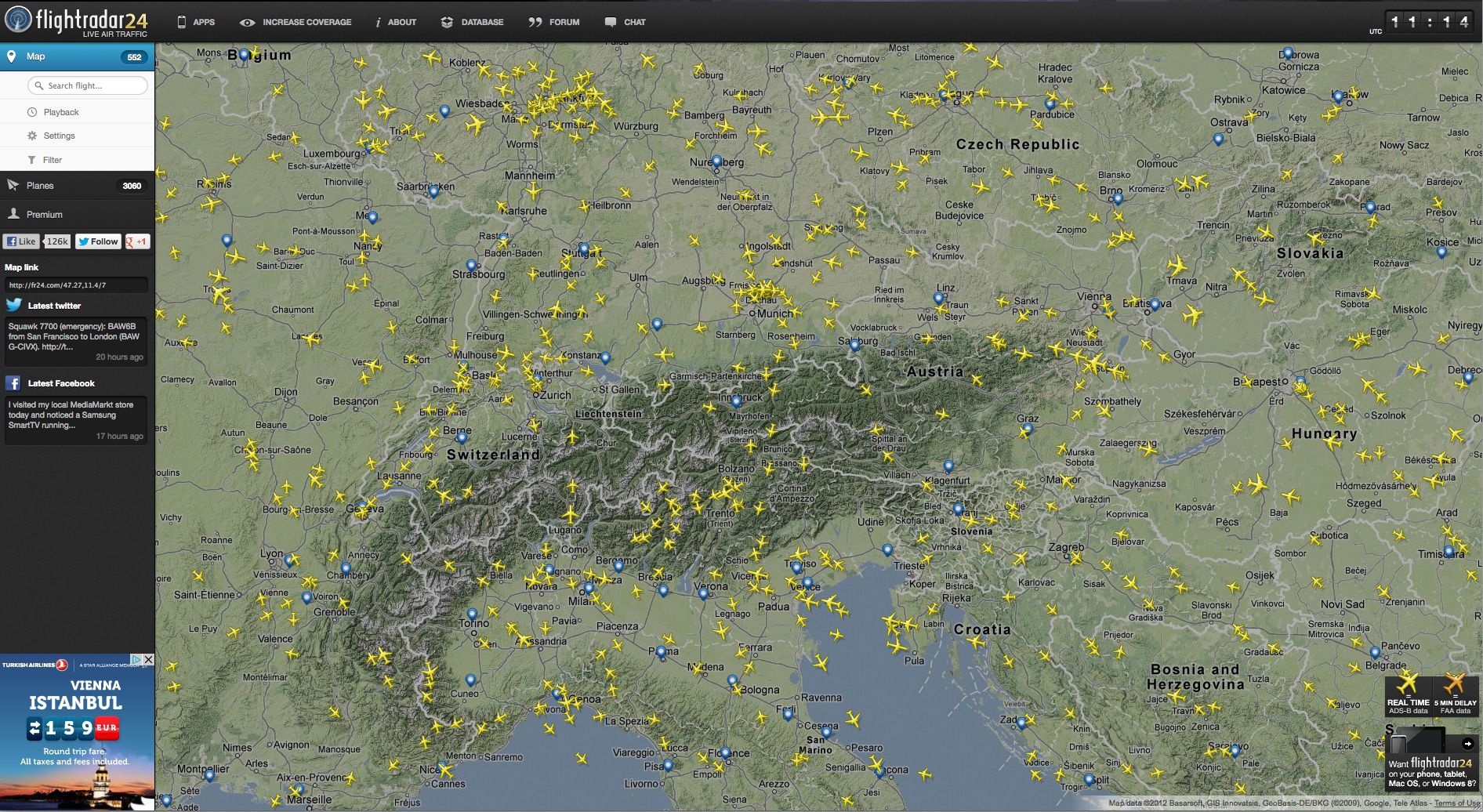Open the Squawk 7700 emergency tweet

76,343
